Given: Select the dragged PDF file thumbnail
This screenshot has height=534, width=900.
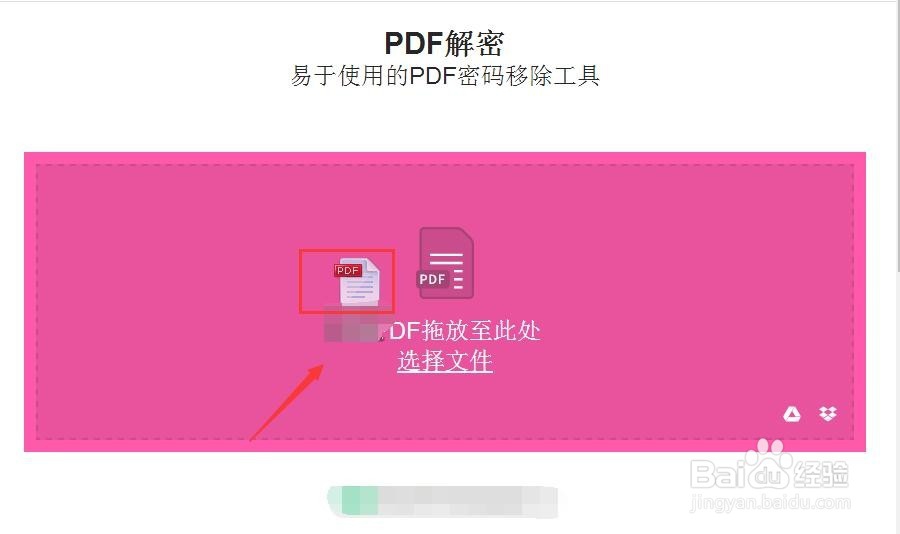Looking at the screenshot, I should (357, 281).
